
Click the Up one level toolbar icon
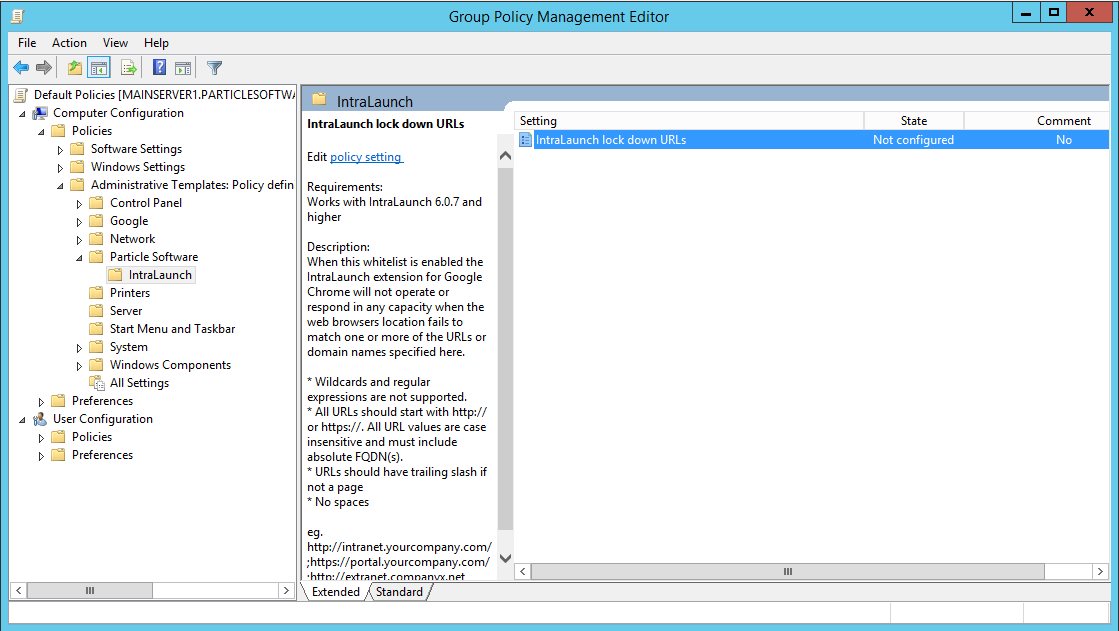pyautogui.click(x=75, y=68)
